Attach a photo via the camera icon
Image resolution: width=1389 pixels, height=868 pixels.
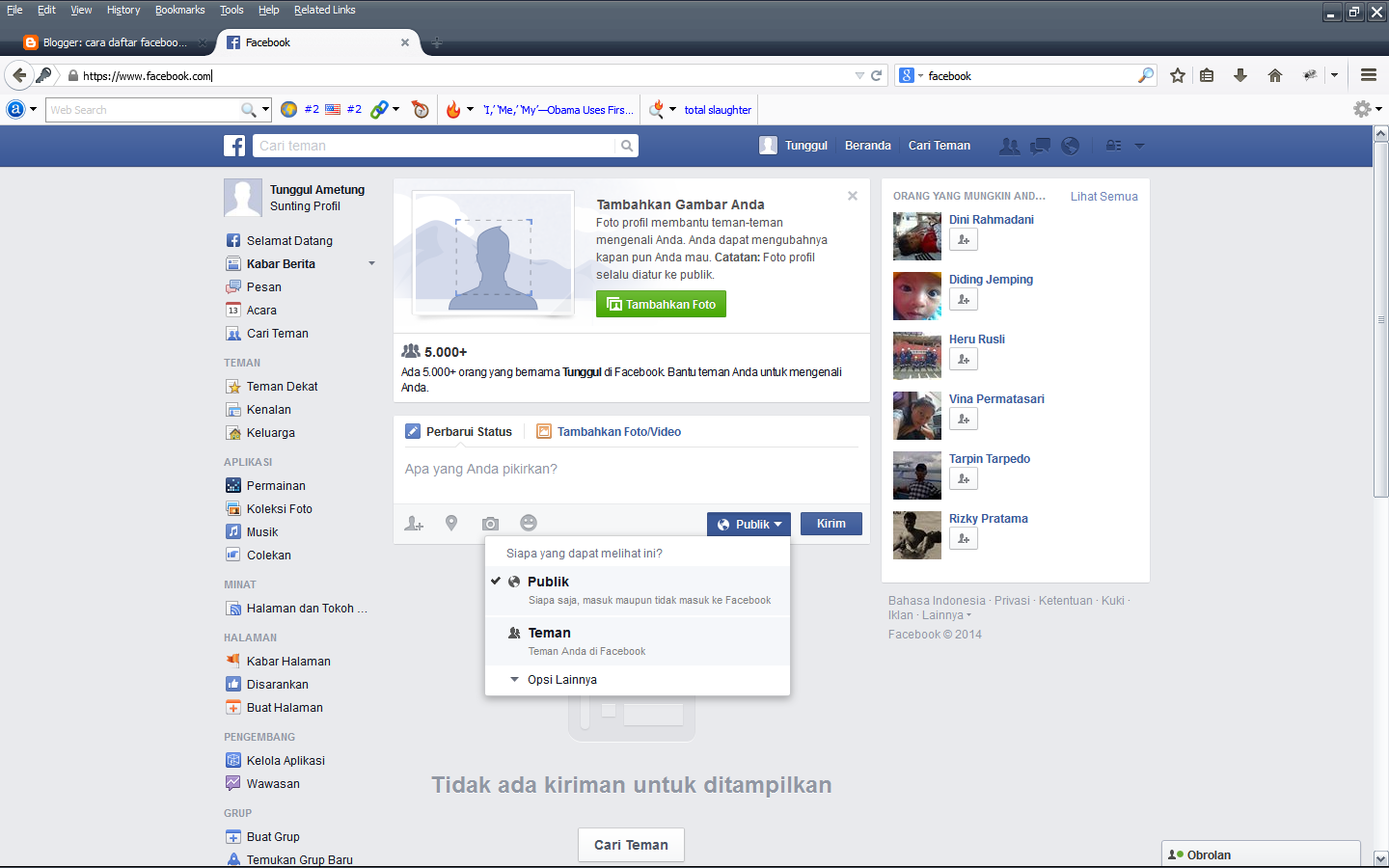point(490,523)
